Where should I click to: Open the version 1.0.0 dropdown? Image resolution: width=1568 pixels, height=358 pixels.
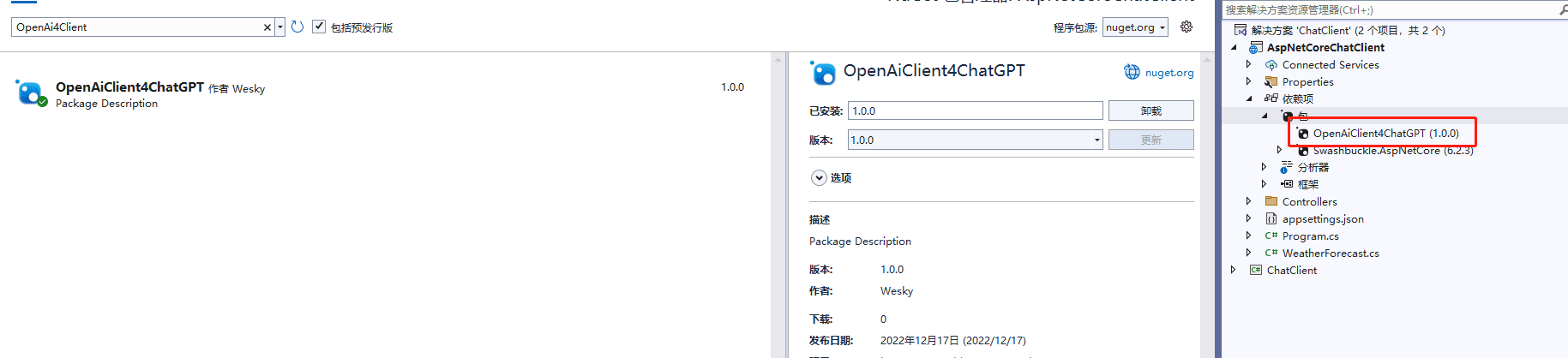(x=976, y=140)
